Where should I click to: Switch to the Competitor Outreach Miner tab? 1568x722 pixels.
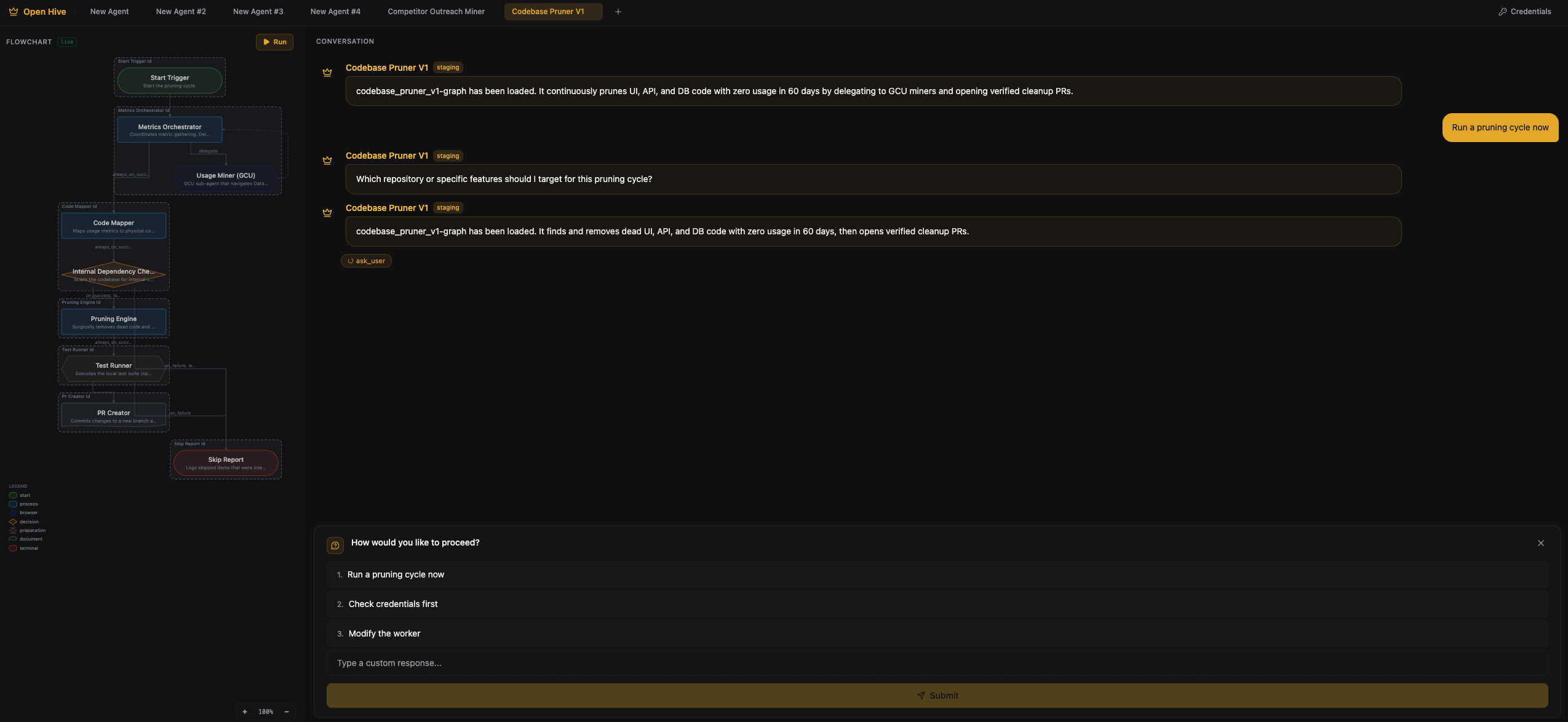[436, 11]
